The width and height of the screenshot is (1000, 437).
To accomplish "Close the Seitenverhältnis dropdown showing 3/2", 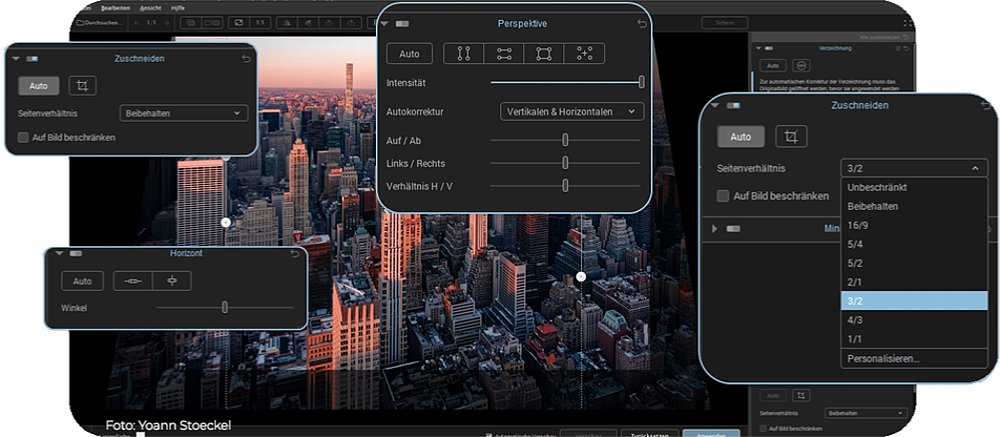I will (914, 168).
